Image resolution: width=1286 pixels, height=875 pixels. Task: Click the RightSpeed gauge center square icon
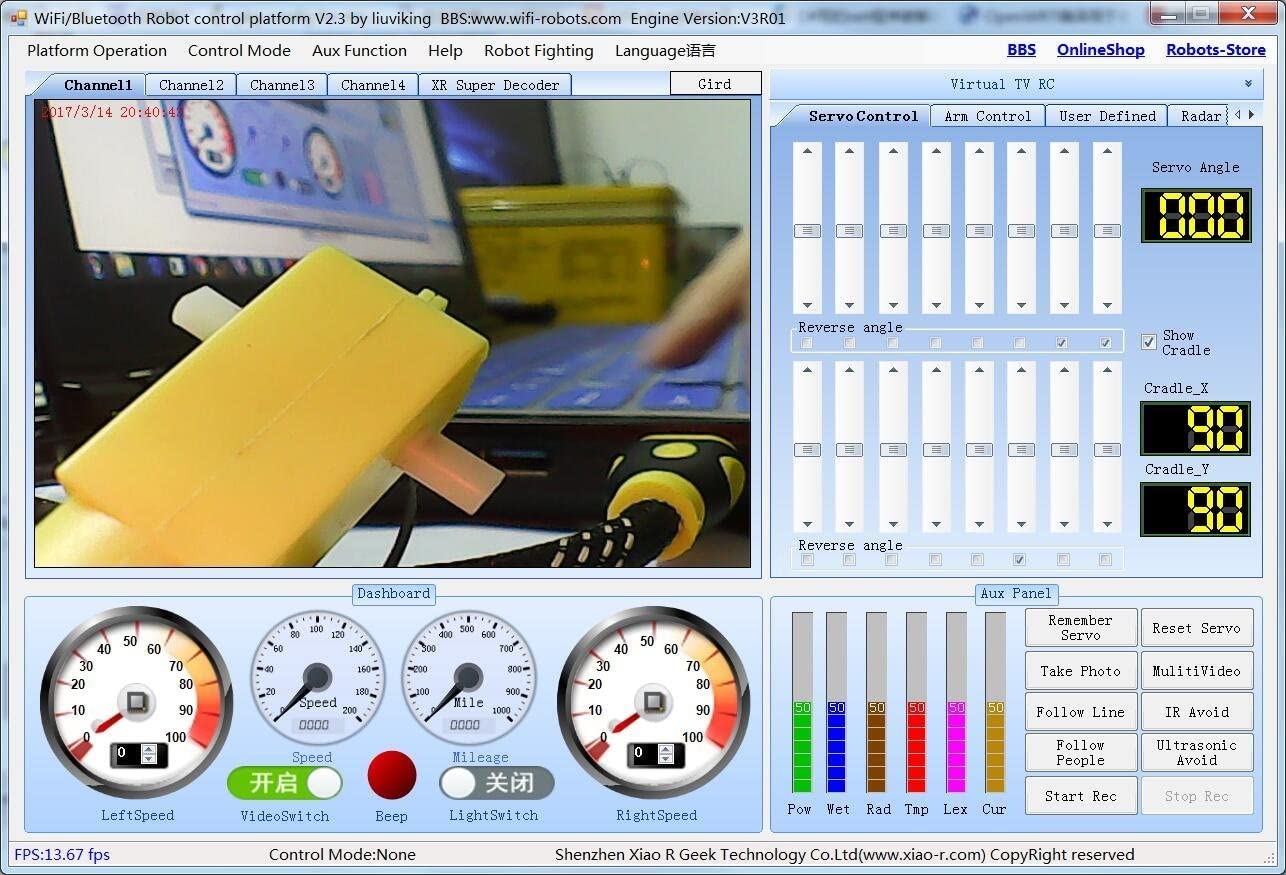(654, 702)
